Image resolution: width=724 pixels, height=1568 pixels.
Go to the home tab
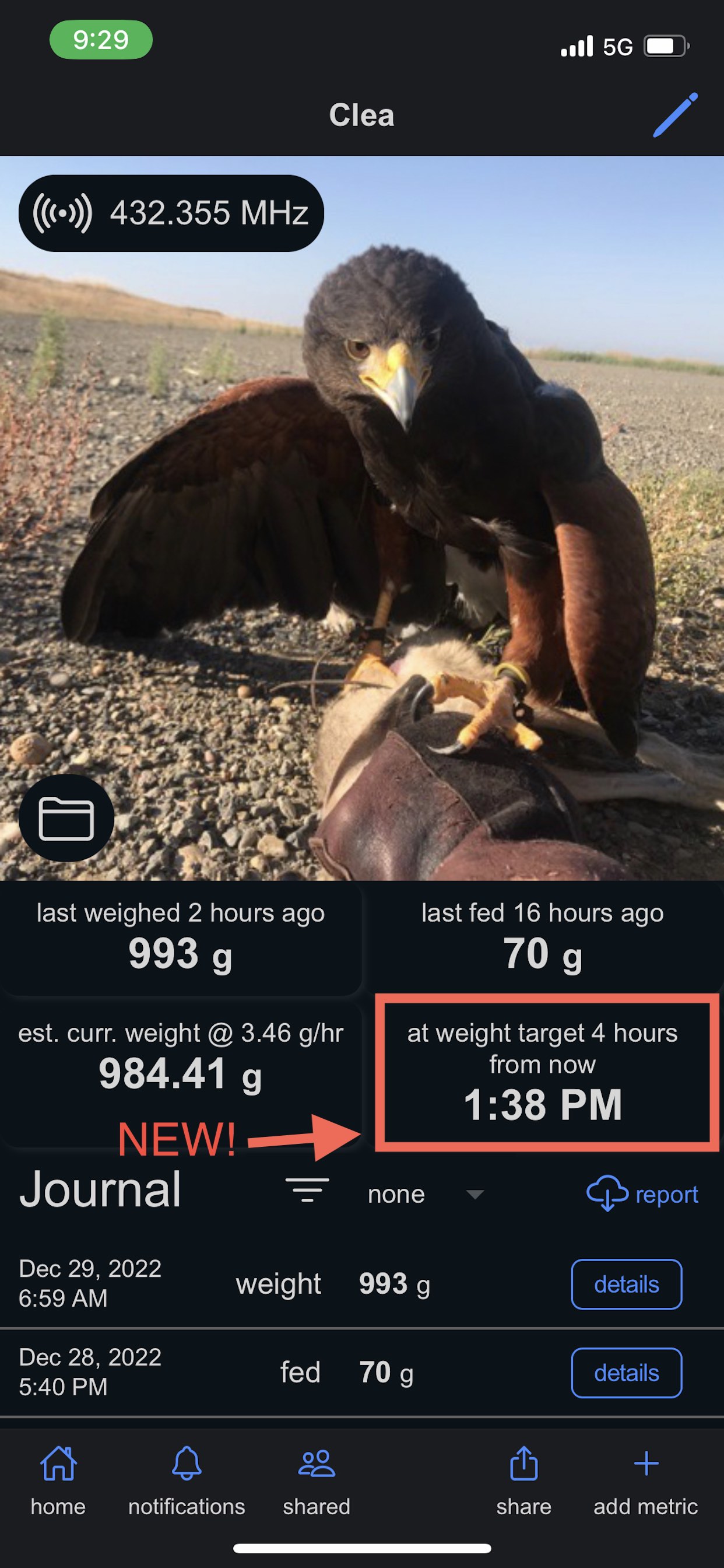click(58, 1480)
